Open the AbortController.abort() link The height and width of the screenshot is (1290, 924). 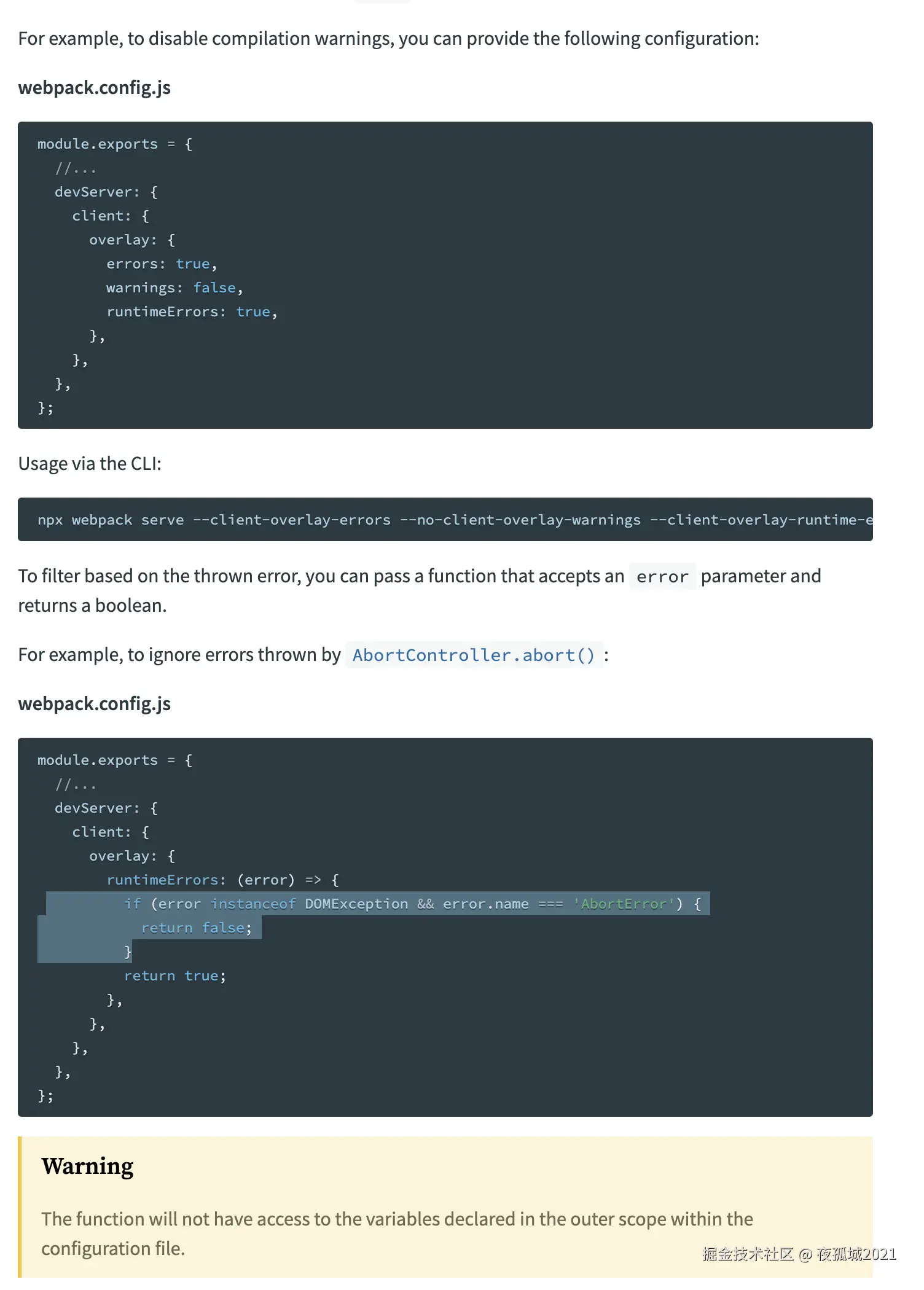[x=473, y=655]
